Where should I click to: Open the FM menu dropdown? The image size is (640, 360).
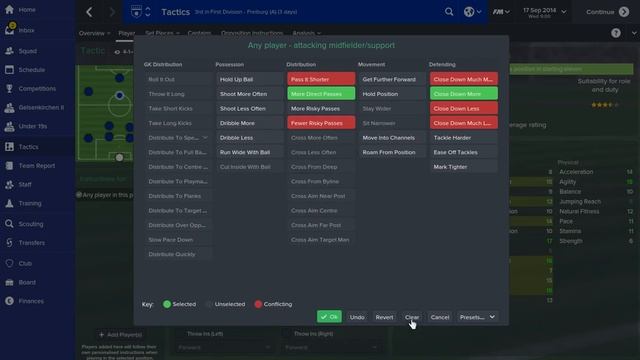501,12
